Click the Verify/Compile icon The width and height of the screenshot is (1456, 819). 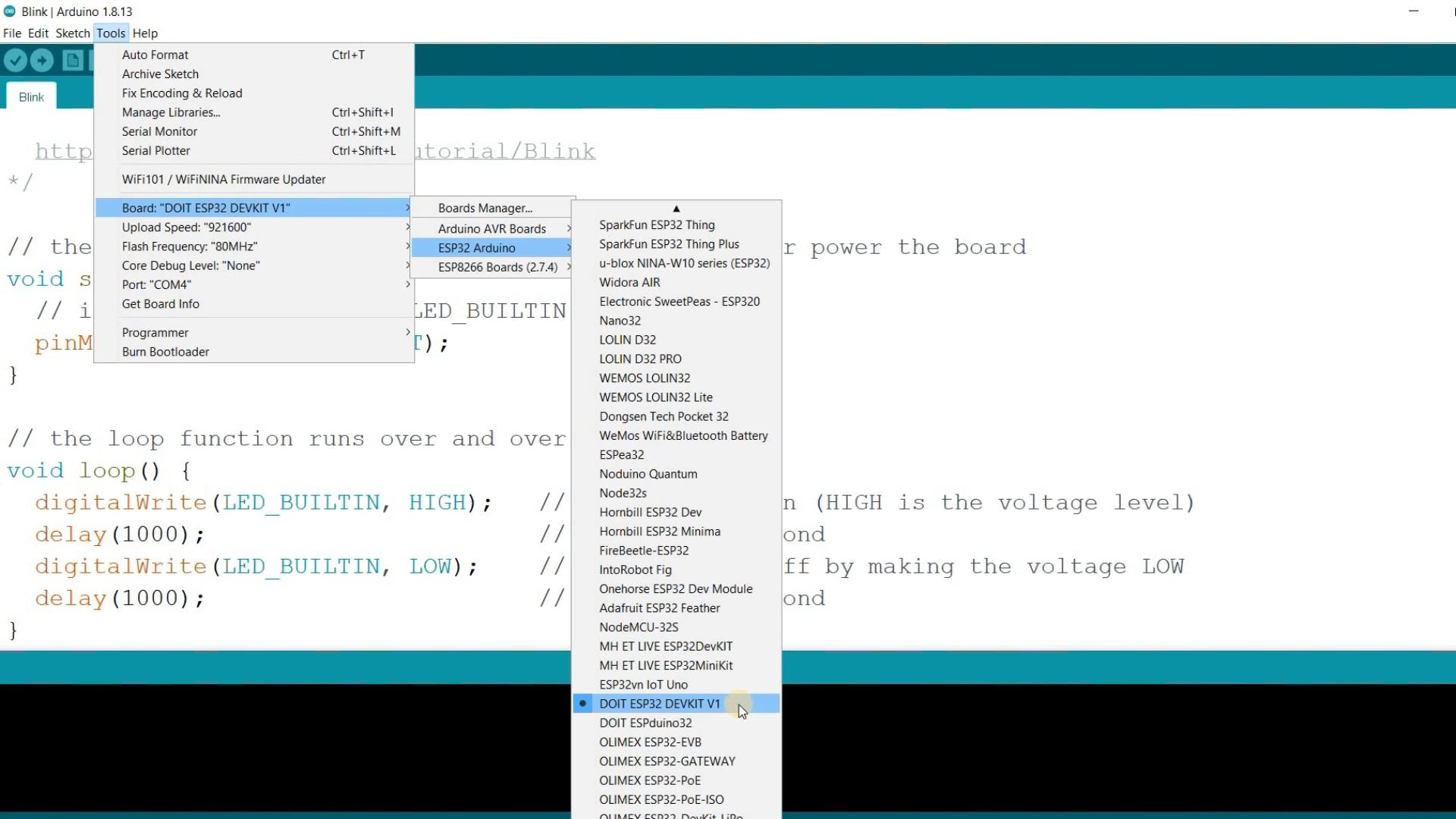coord(17,62)
